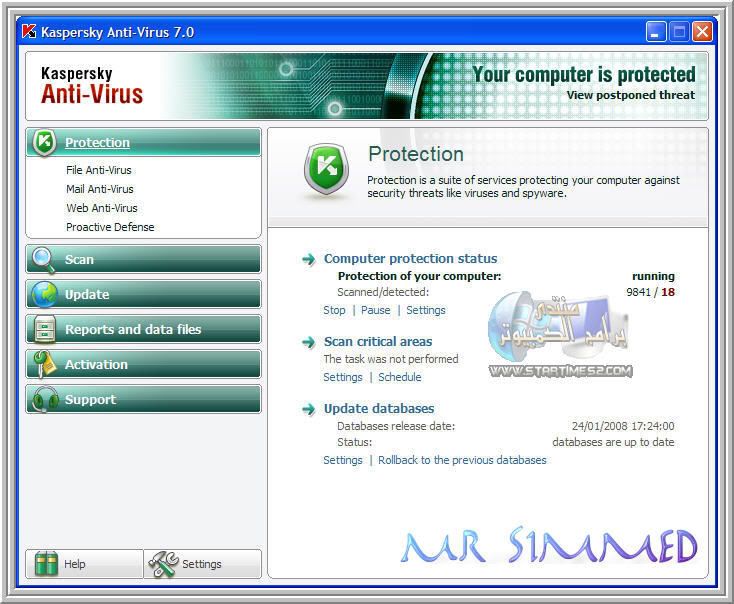Open the Activation section
The width and height of the screenshot is (734, 604).
click(144, 364)
